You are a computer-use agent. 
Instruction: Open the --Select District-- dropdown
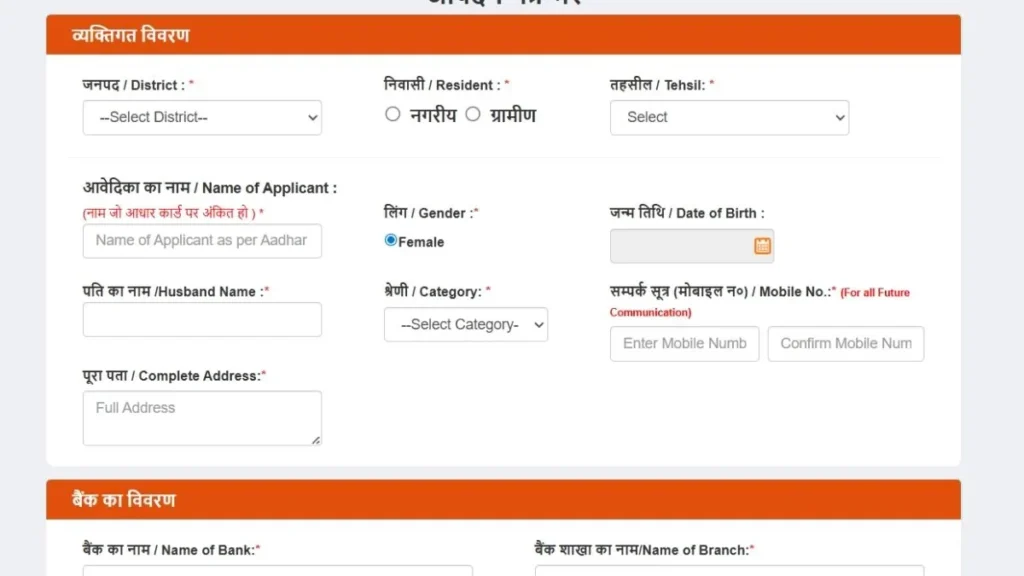click(x=202, y=117)
